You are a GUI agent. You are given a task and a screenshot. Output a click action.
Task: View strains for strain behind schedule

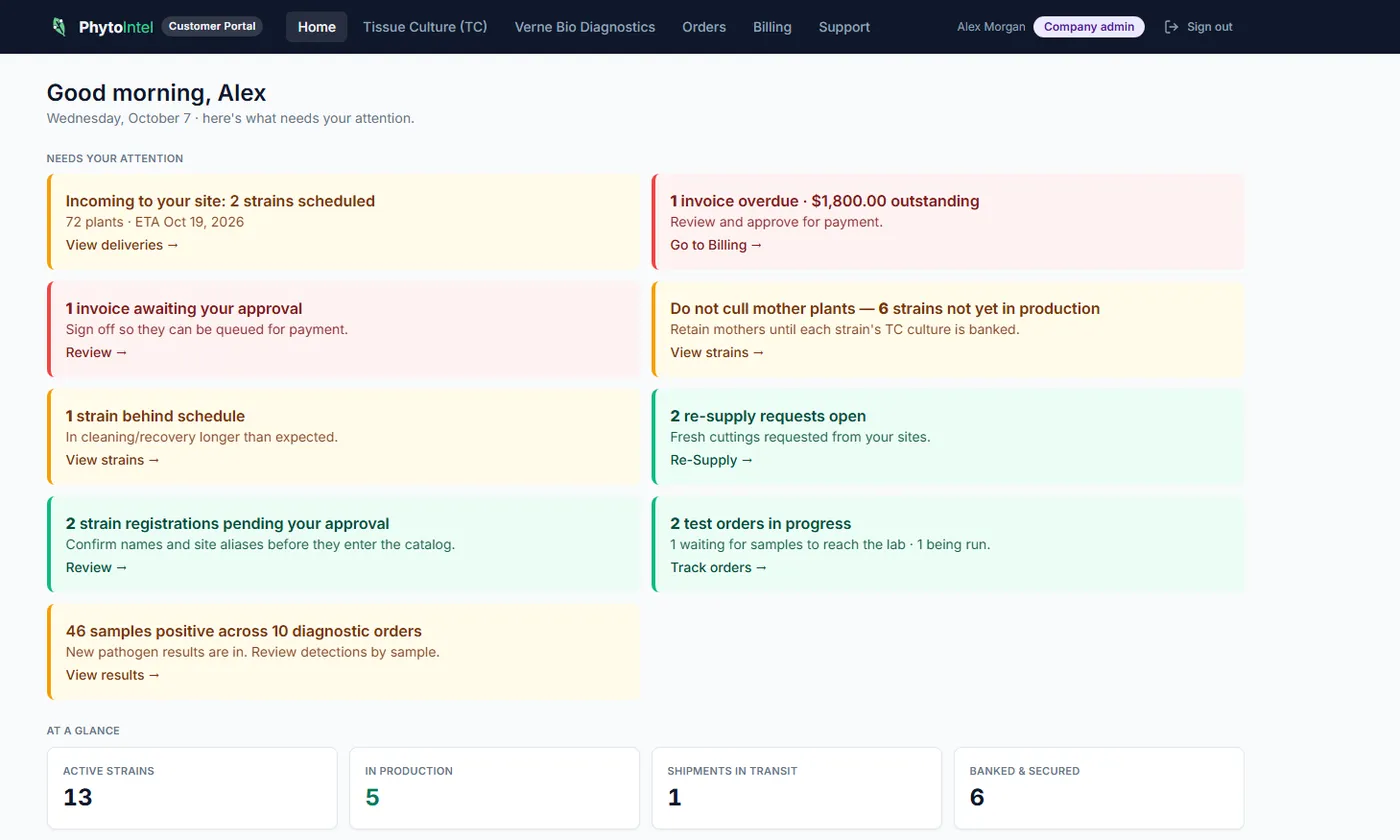[113, 460]
